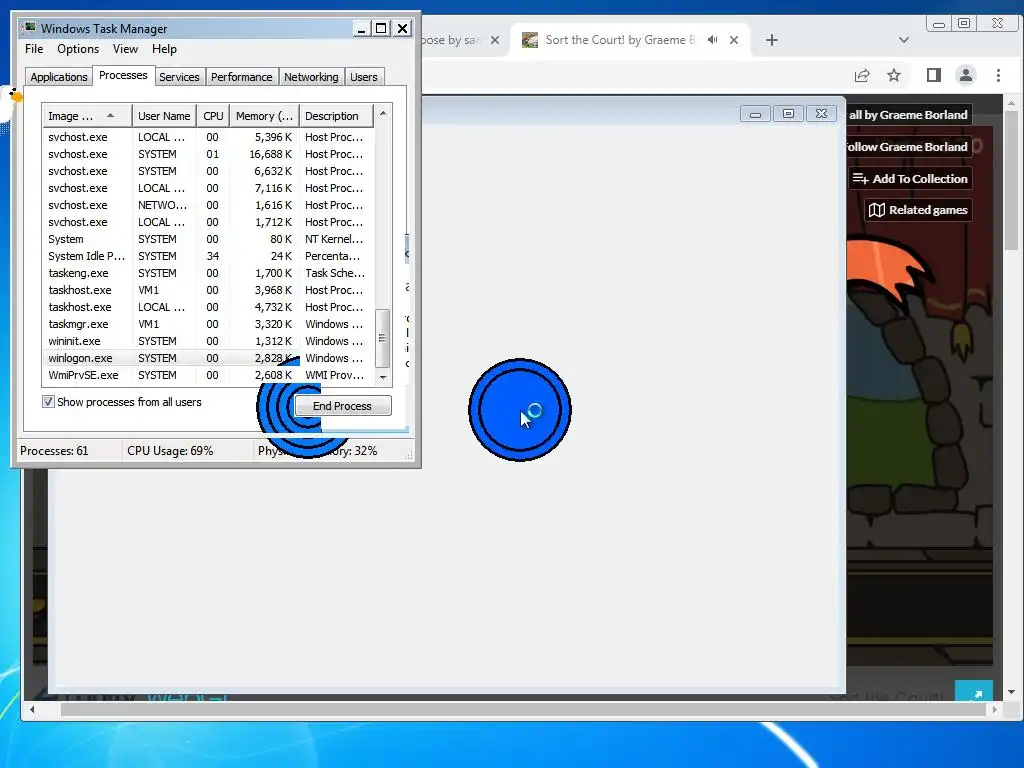The height and width of the screenshot is (768, 1024).
Task: Open Related games link
Action: click(x=918, y=210)
